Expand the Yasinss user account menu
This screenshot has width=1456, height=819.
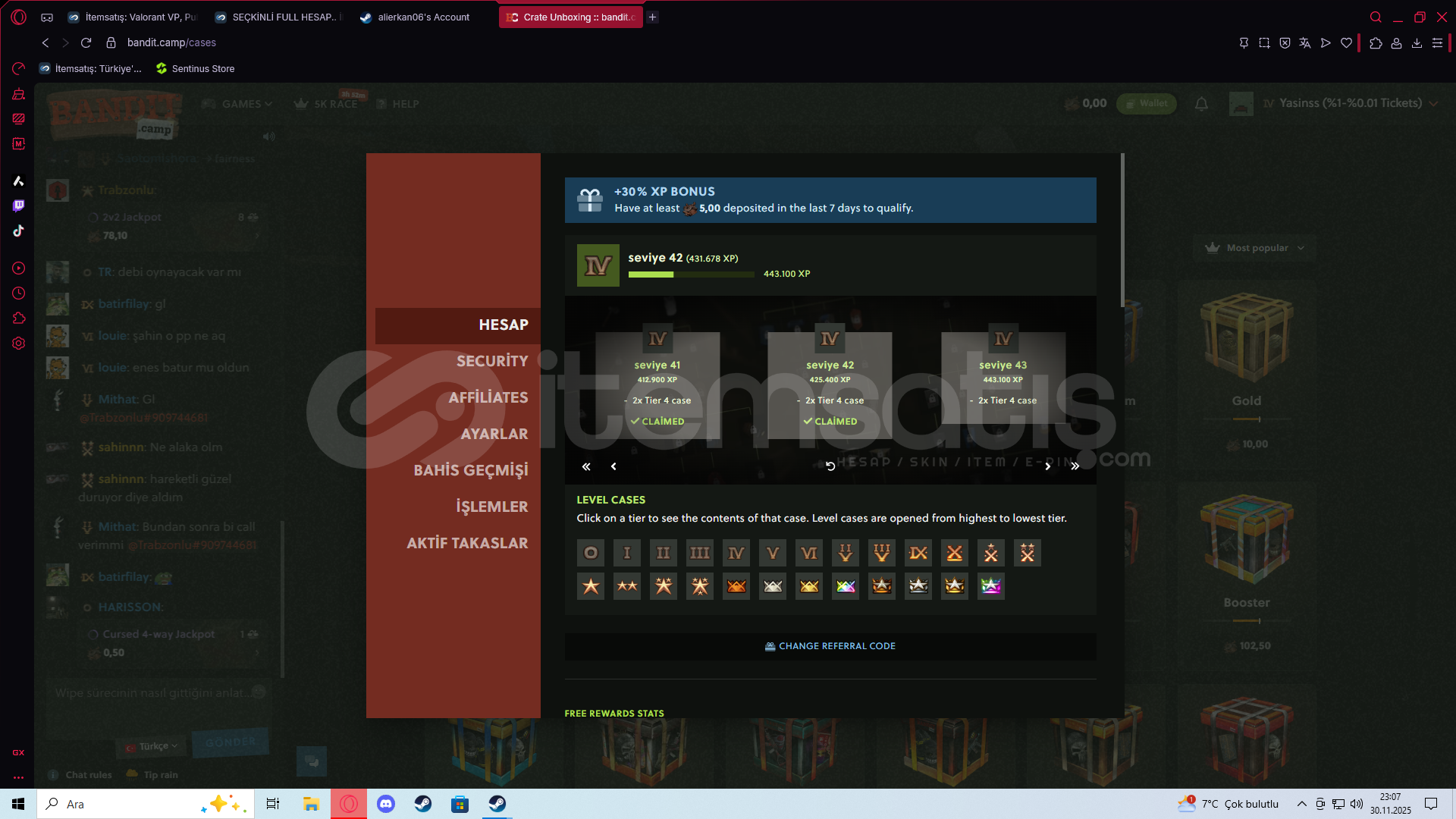1351,103
